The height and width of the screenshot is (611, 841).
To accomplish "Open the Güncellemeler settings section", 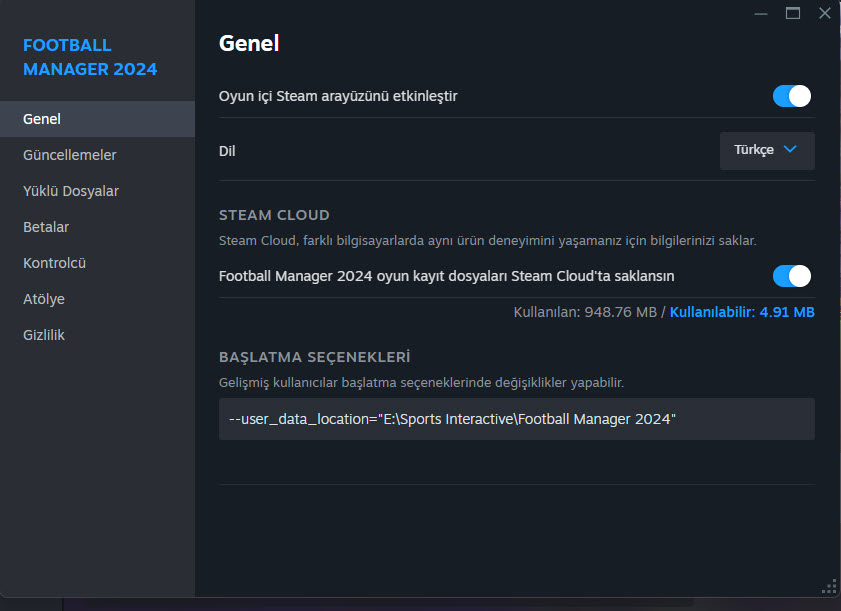I will coord(70,155).
